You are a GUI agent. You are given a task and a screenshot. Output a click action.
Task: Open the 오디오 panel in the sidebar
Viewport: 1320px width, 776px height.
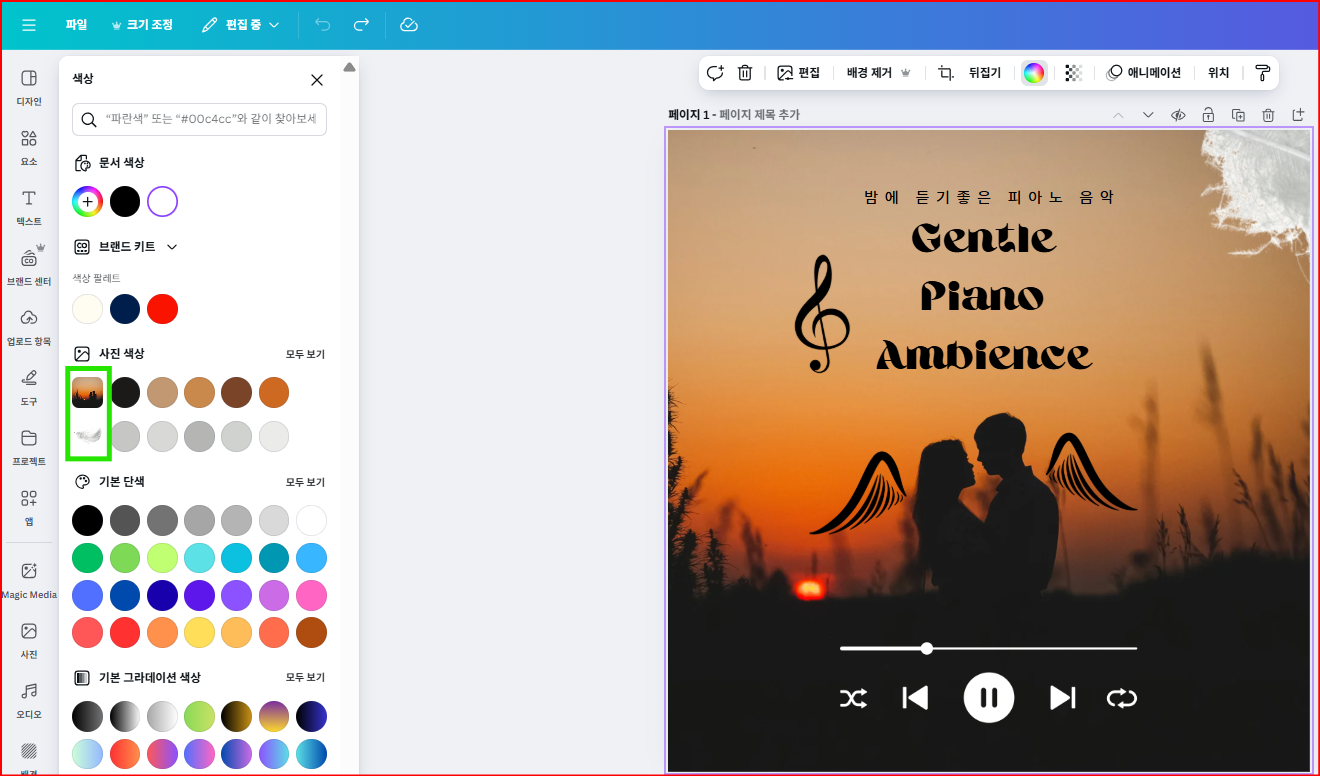[x=28, y=700]
